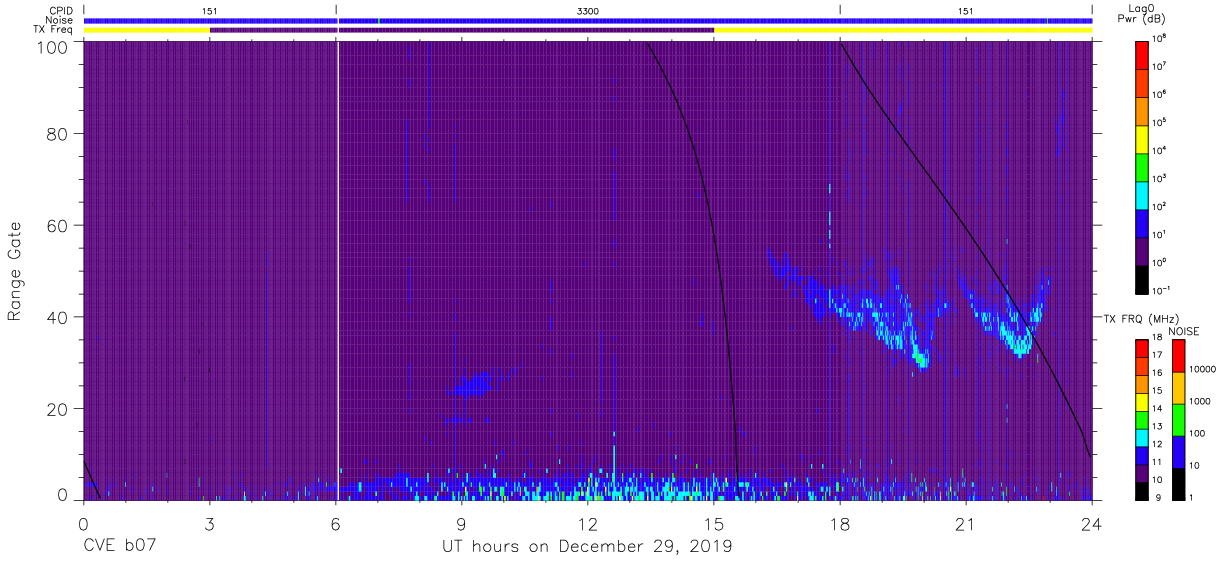The width and height of the screenshot is (1228, 567).
Task: Click the 9 label on TX FRQ scale
Action: (1157, 497)
